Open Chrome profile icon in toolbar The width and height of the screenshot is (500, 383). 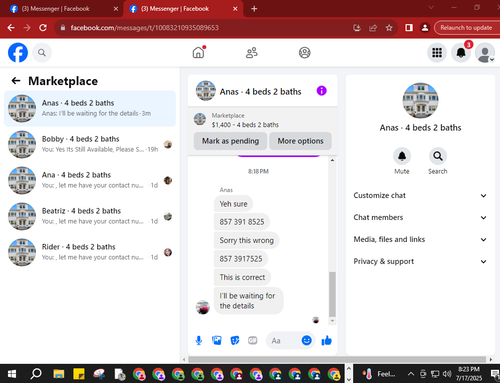(425, 28)
